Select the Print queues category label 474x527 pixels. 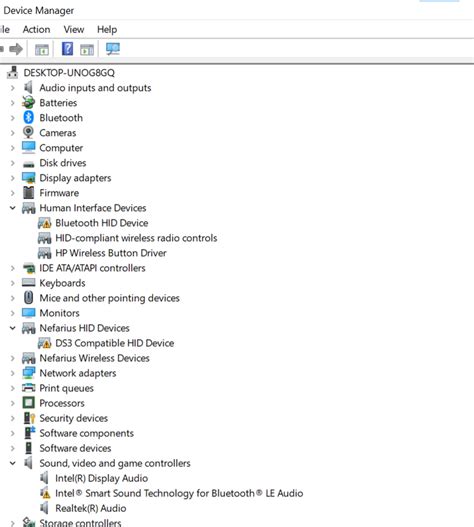pyautogui.click(x=67, y=388)
